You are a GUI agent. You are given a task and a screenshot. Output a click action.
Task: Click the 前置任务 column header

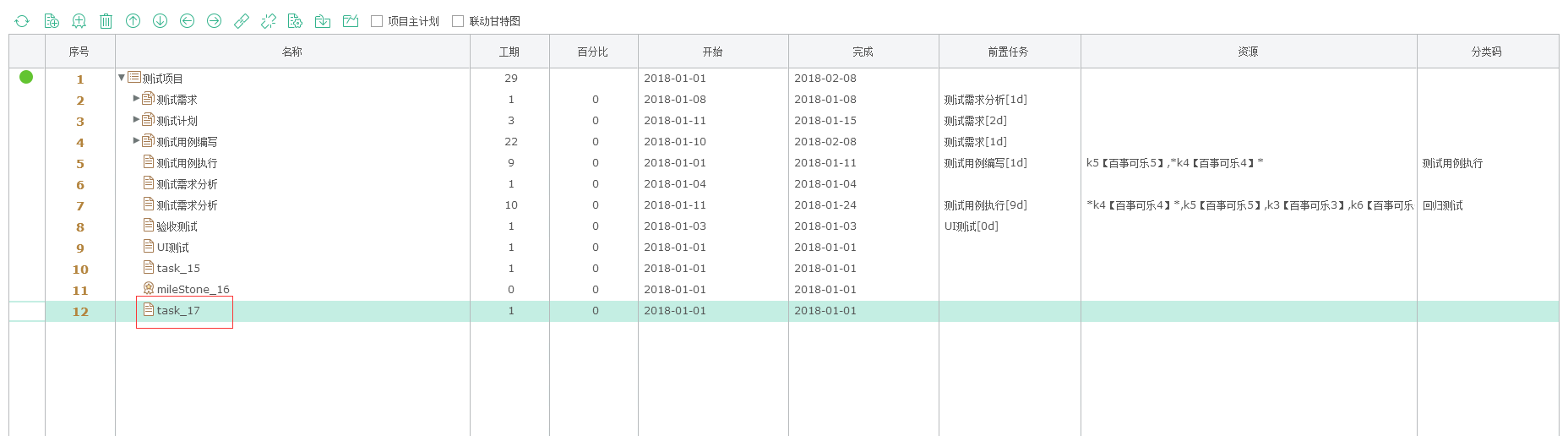1009,52
